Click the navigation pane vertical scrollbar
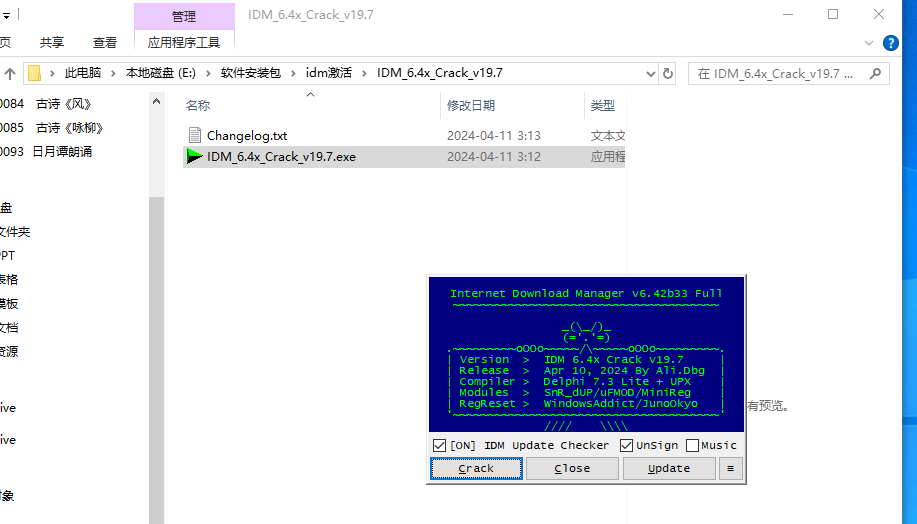Image resolution: width=917 pixels, height=524 pixels. point(156,300)
